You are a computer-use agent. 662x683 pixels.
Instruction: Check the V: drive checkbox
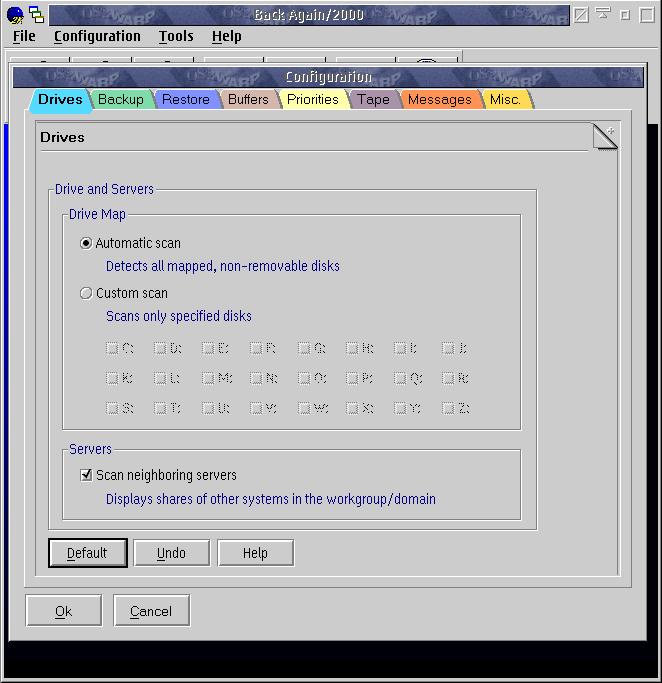pos(256,408)
